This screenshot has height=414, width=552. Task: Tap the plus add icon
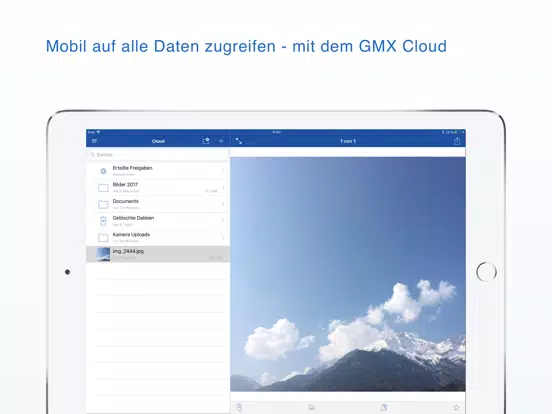[x=221, y=141]
